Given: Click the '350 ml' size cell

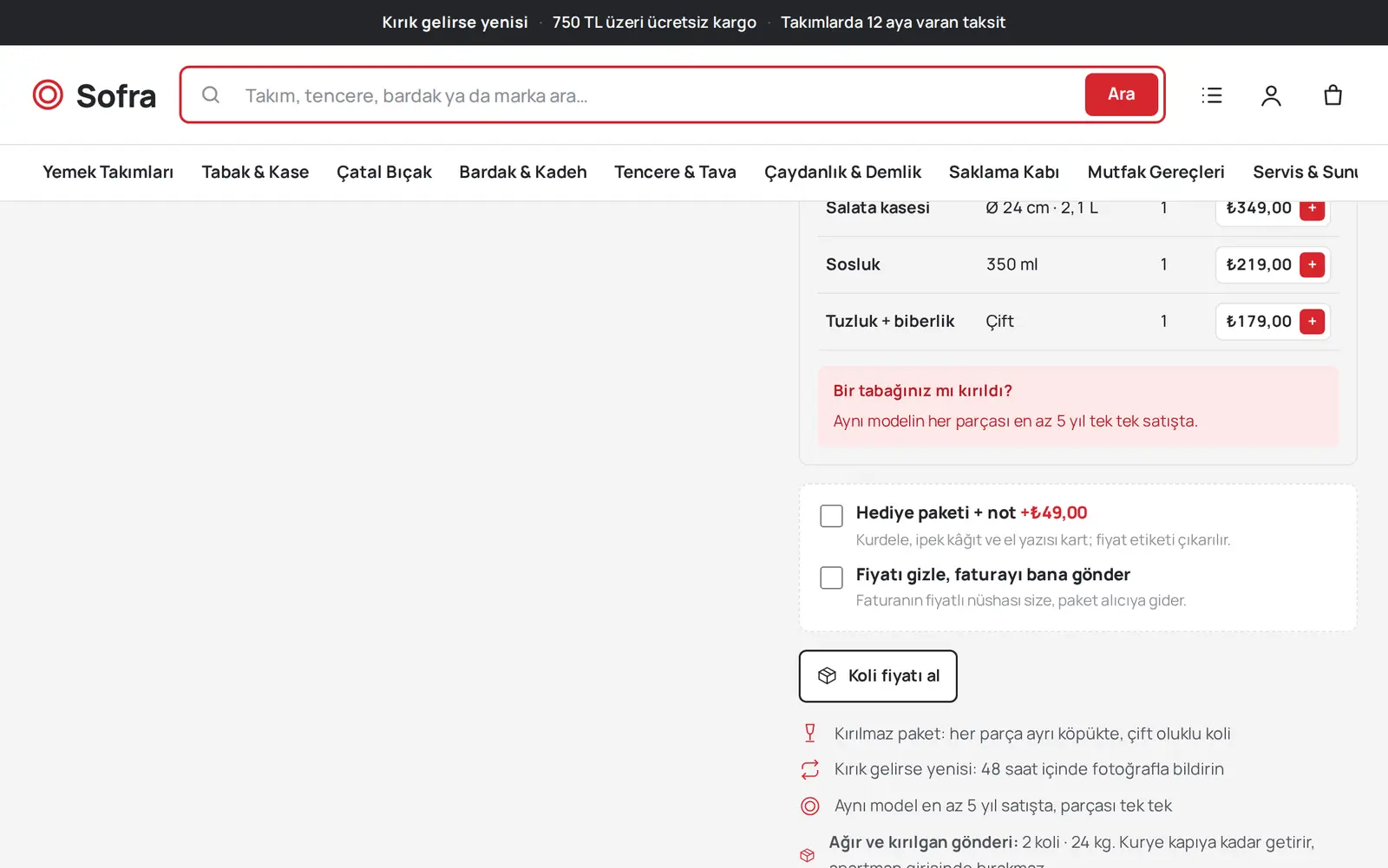Looking at the screenshot, I should point(1012,264).
